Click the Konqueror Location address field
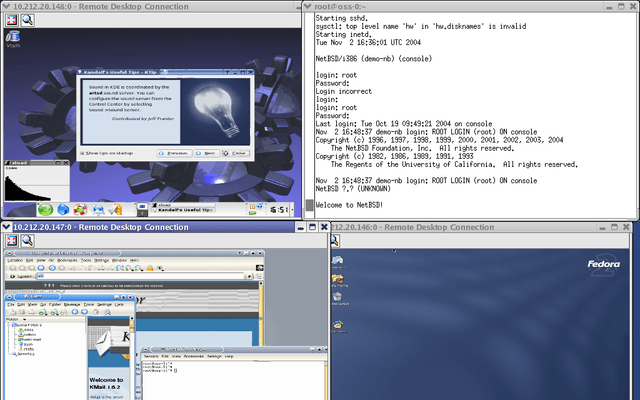Image resolution: width=640 pixels, height=400 pixels. (141, 276)
